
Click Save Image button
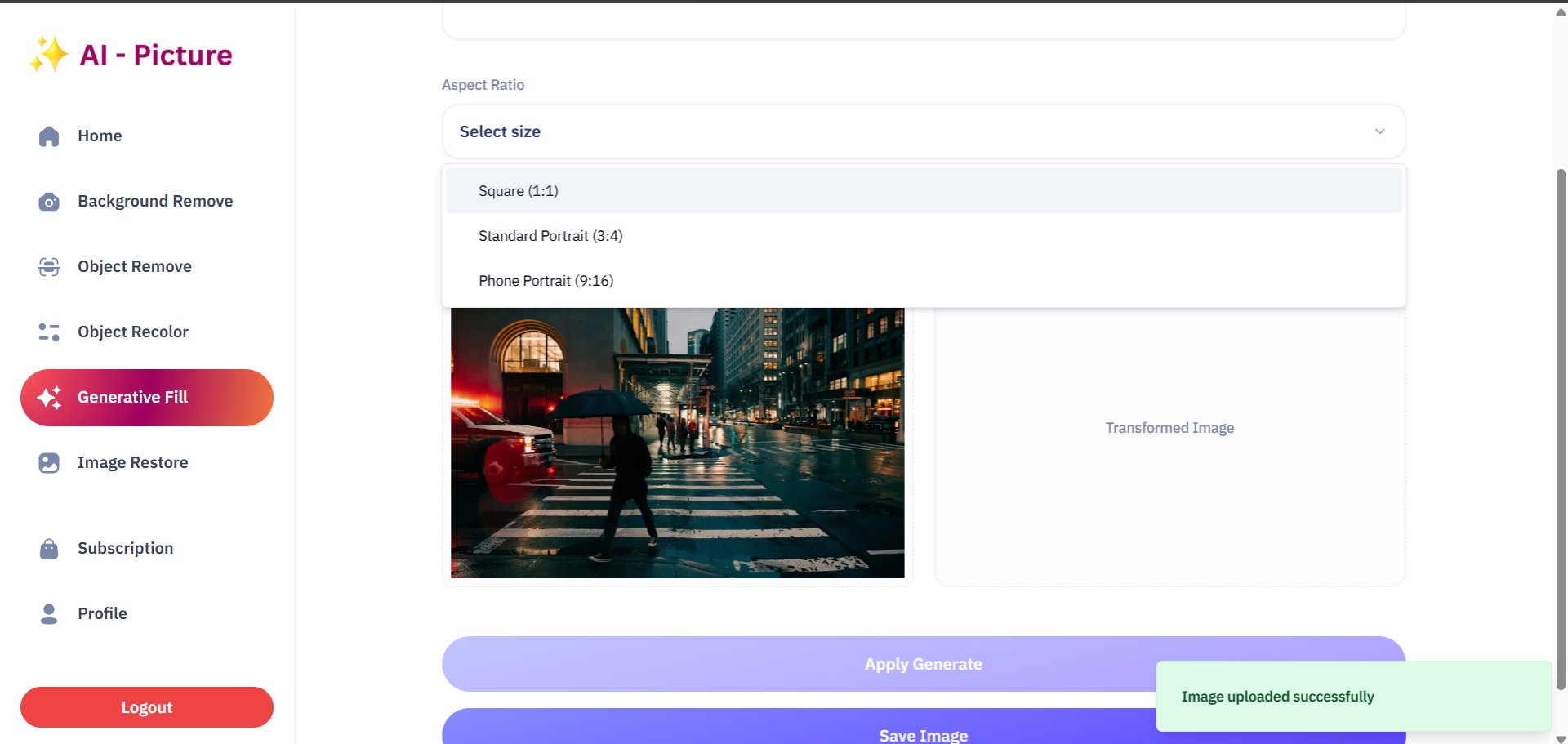(924, 726)
